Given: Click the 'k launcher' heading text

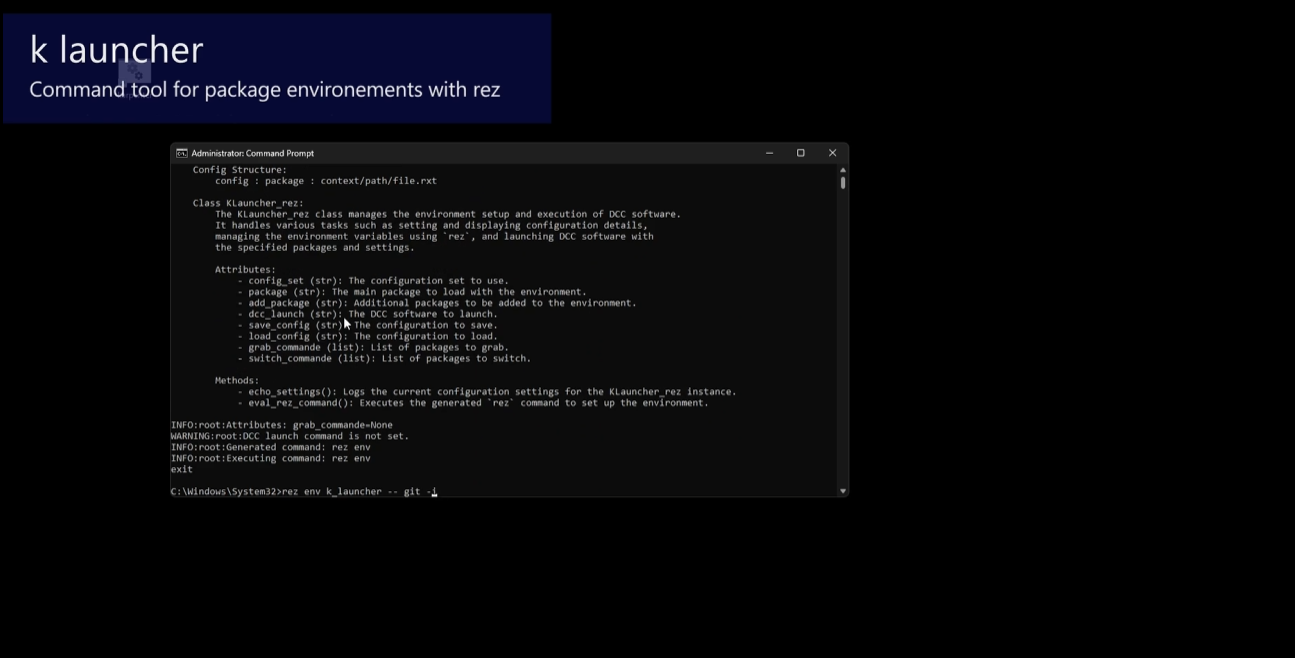Looking at the screenshot, I should coord(116,49).
